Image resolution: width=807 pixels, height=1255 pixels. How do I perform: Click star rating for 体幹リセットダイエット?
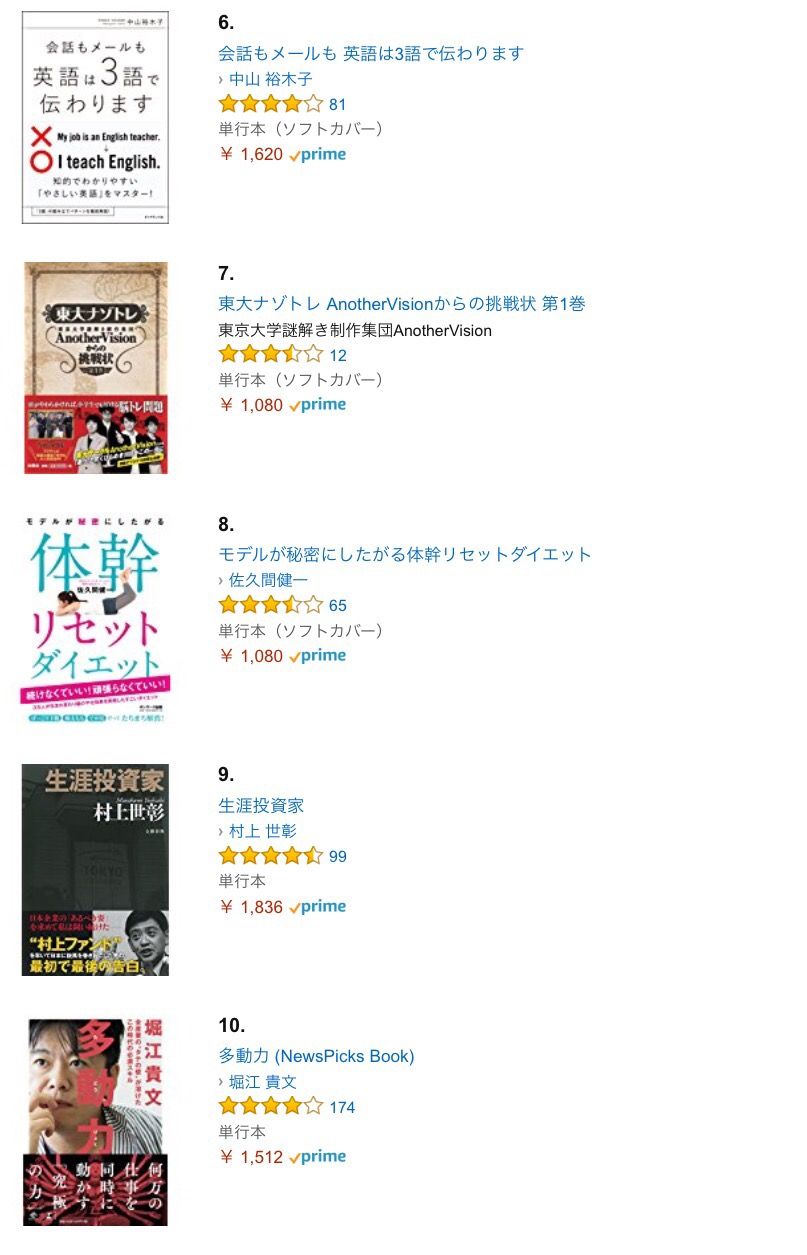pyautogui.click(x=270, y=605)
